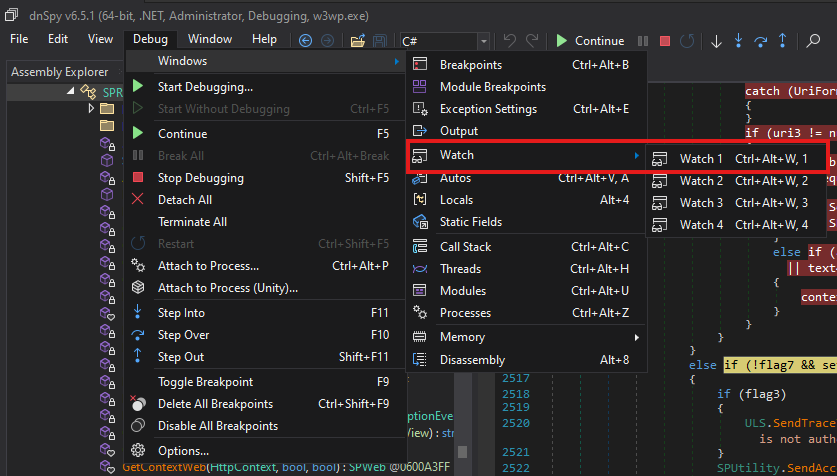
Task: Choose Detach All
Action: 265,200
